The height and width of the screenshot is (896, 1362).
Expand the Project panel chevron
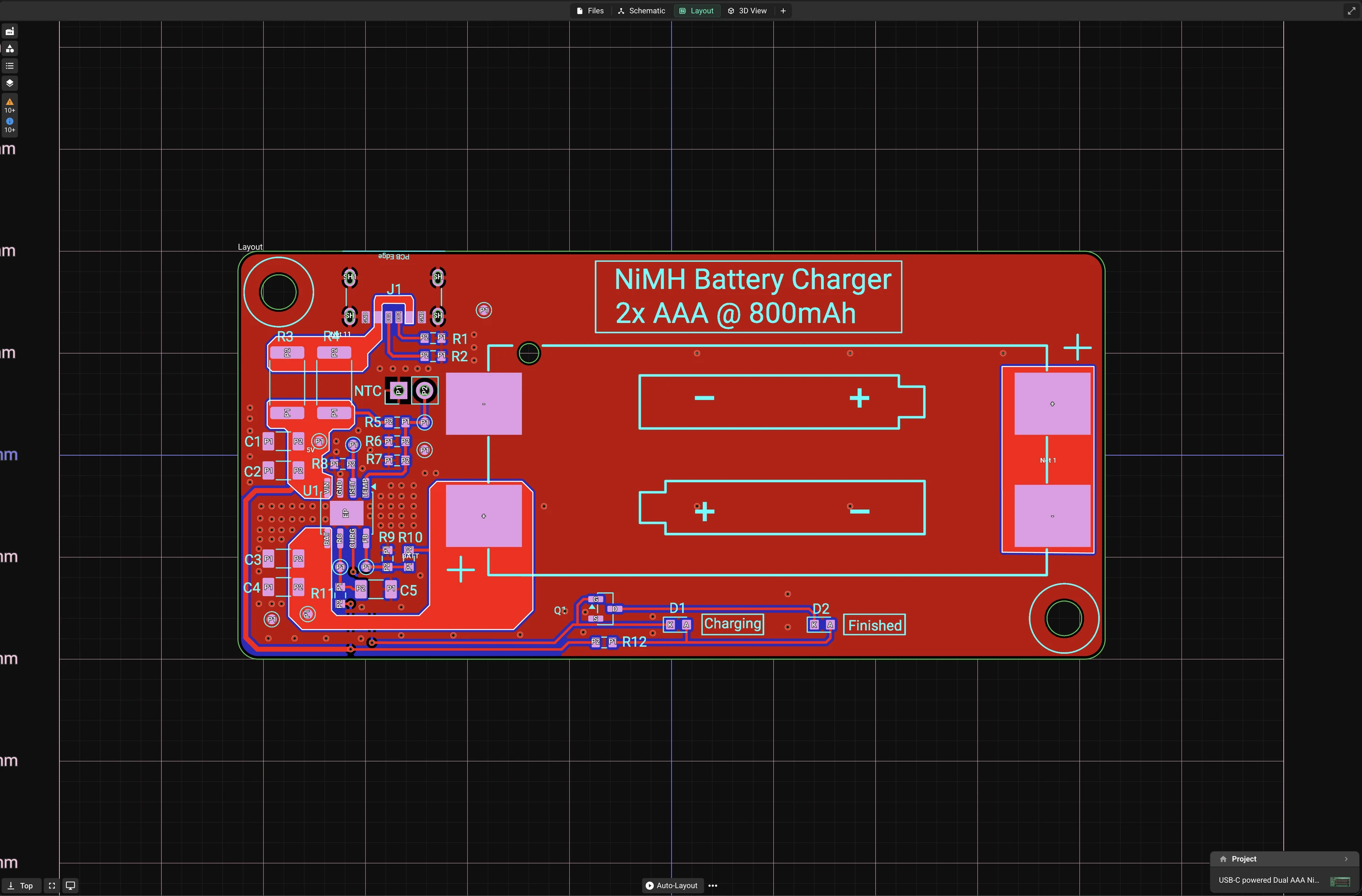(1346, 859)
